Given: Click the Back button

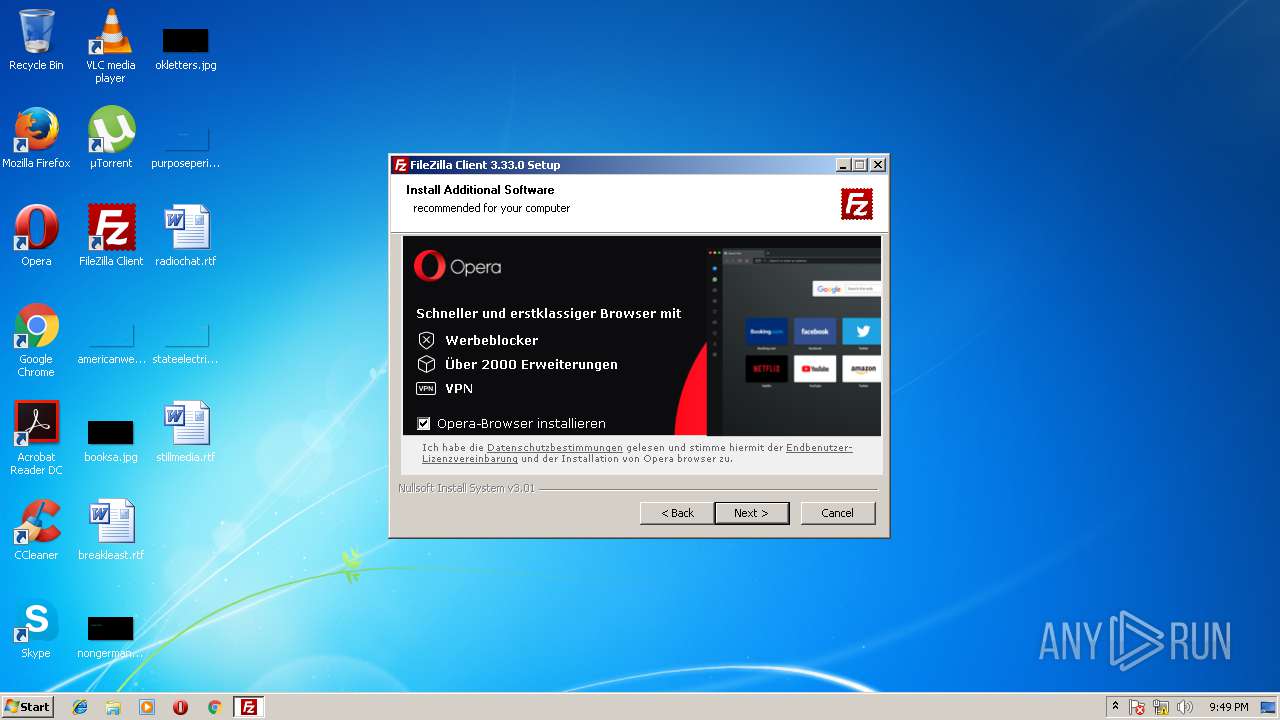Looking at the screenshot, I should (x=677, y=513).
